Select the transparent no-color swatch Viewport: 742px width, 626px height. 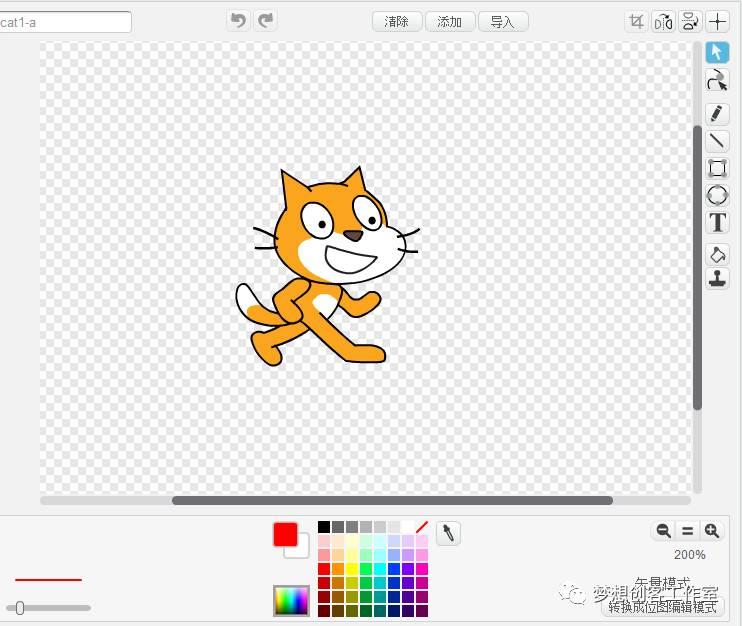click(422, 527)
